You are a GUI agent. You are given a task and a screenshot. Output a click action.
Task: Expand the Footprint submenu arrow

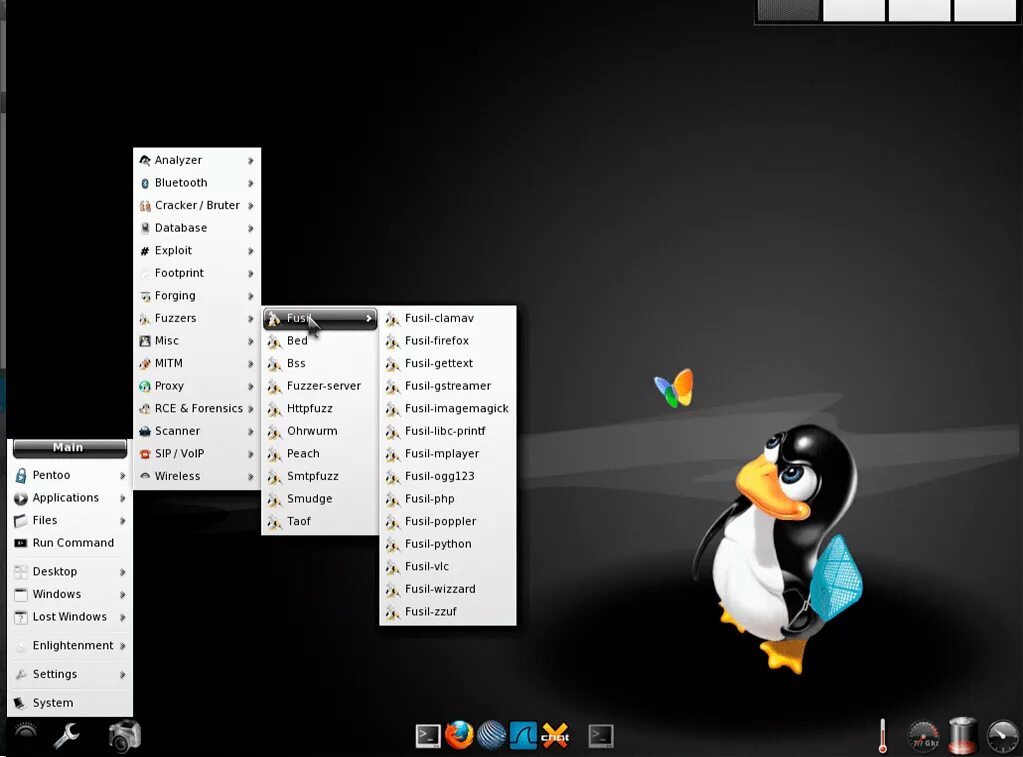251,273
